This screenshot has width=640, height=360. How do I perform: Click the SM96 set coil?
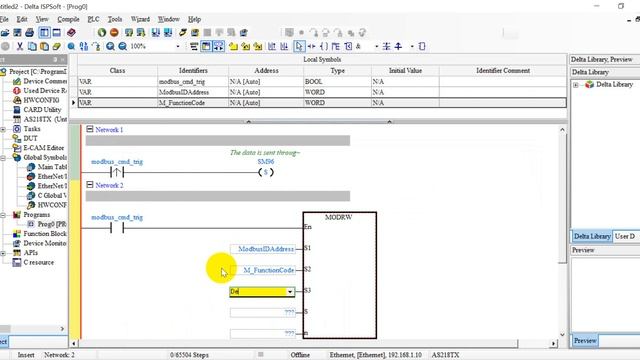tap(266, 172)
